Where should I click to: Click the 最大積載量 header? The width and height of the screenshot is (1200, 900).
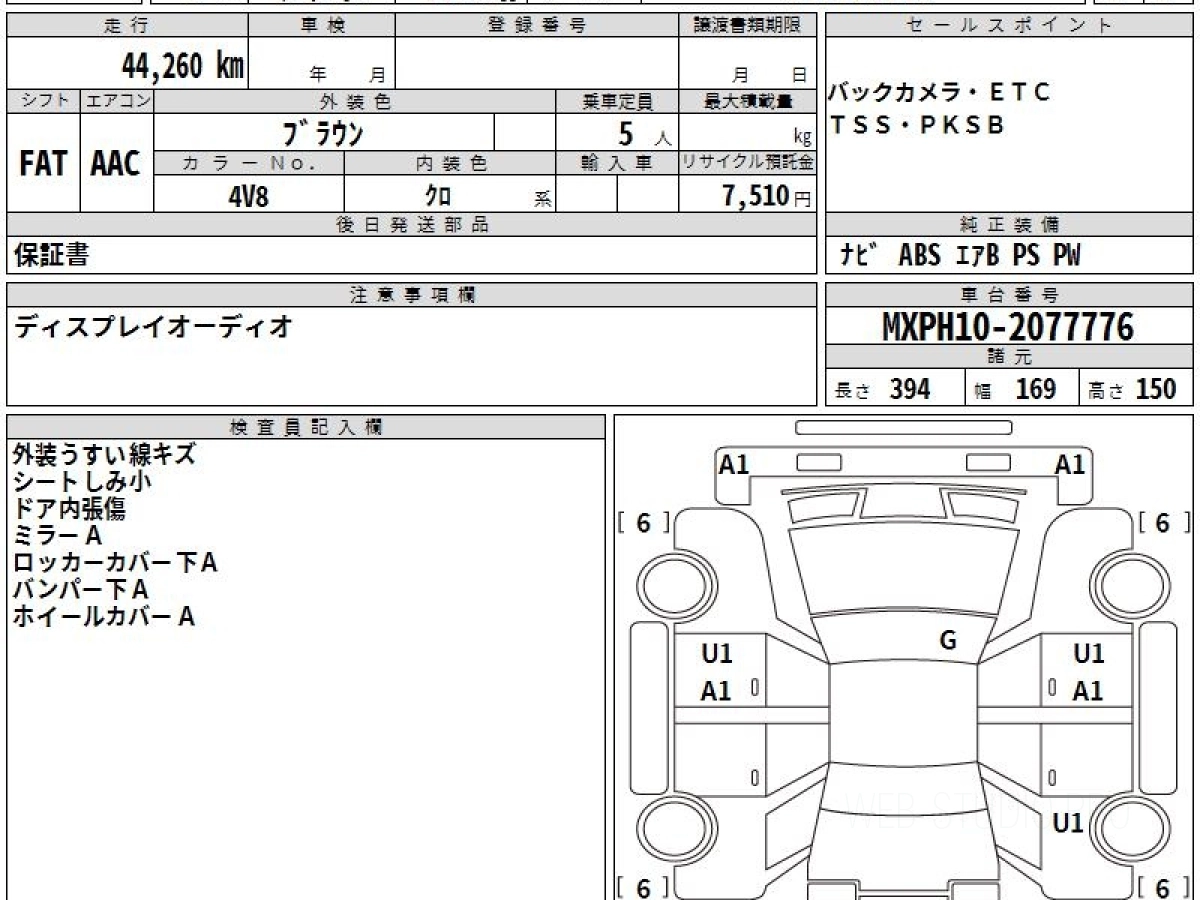click(x=748, y=101)
